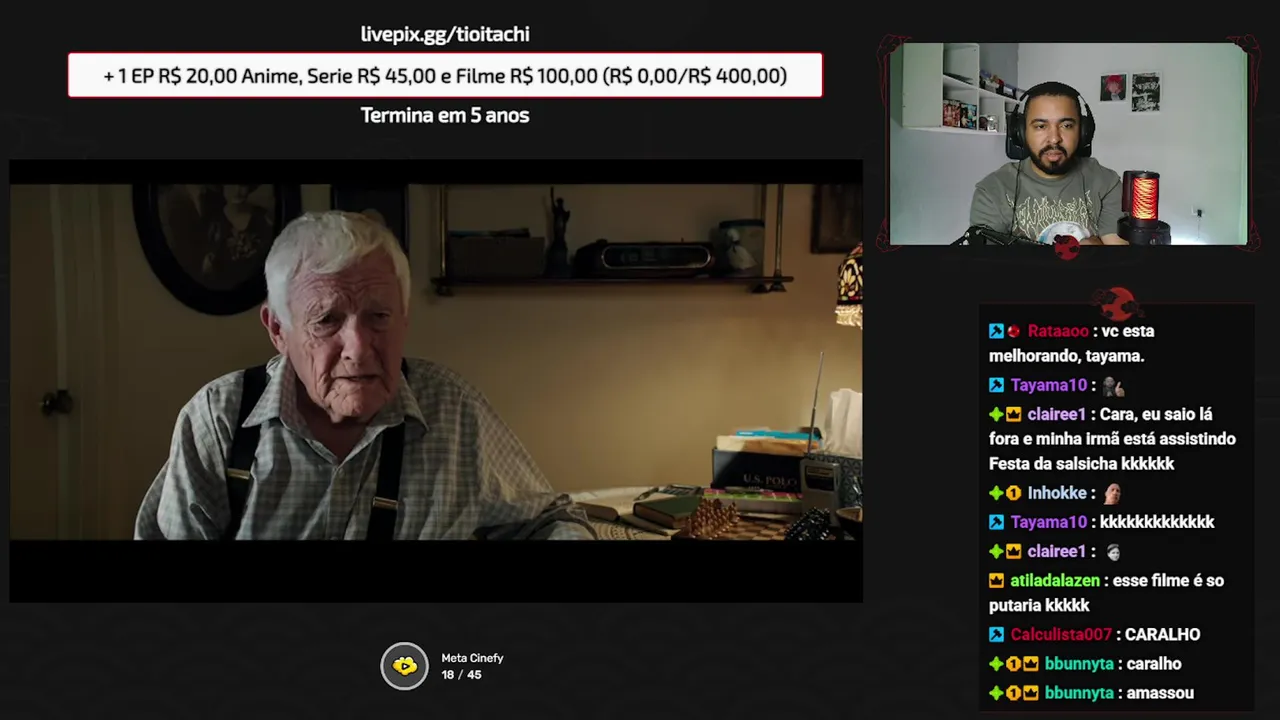Click the bbunnyta username on the amassou message
Screen dimensions: 1280x720
(x=1079, y=693)
